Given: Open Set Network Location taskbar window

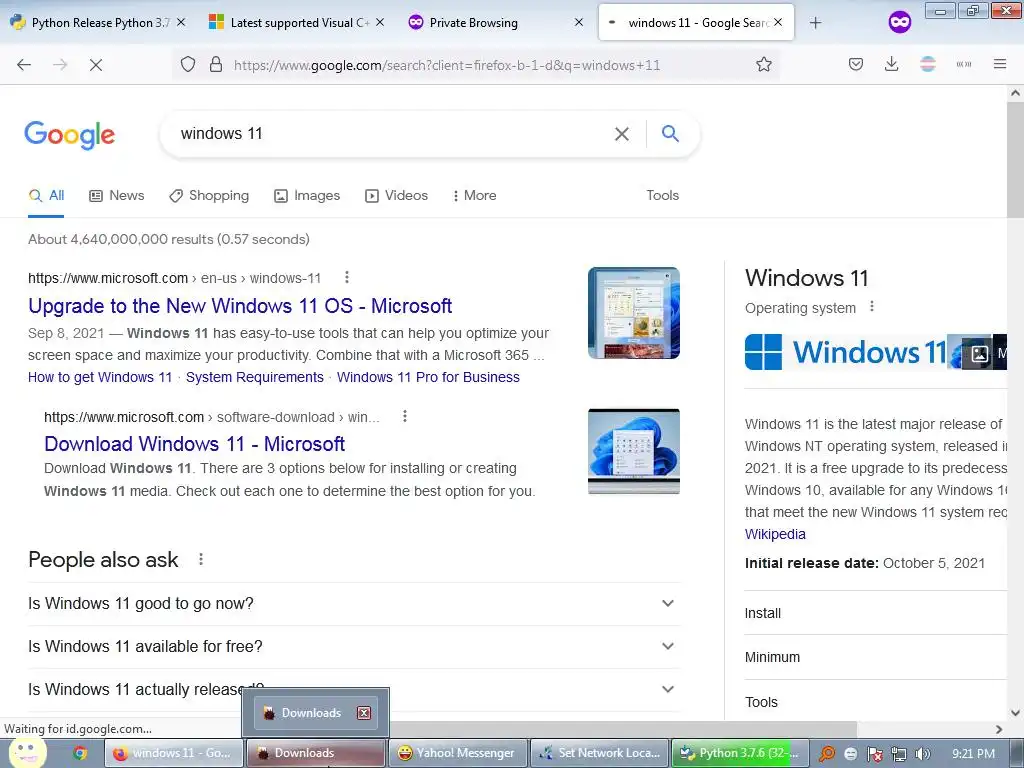Looking at the screenshot, I should [600, 753].
